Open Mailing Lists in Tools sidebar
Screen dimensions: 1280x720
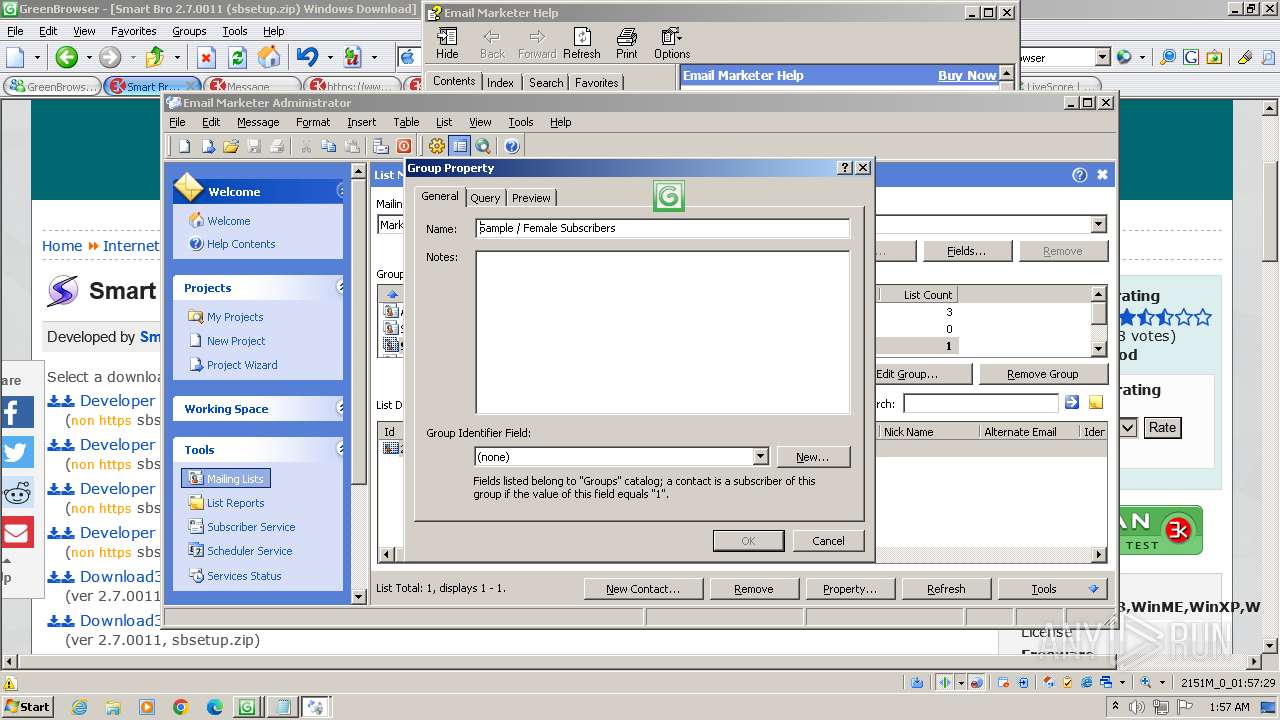pos(226,479)
